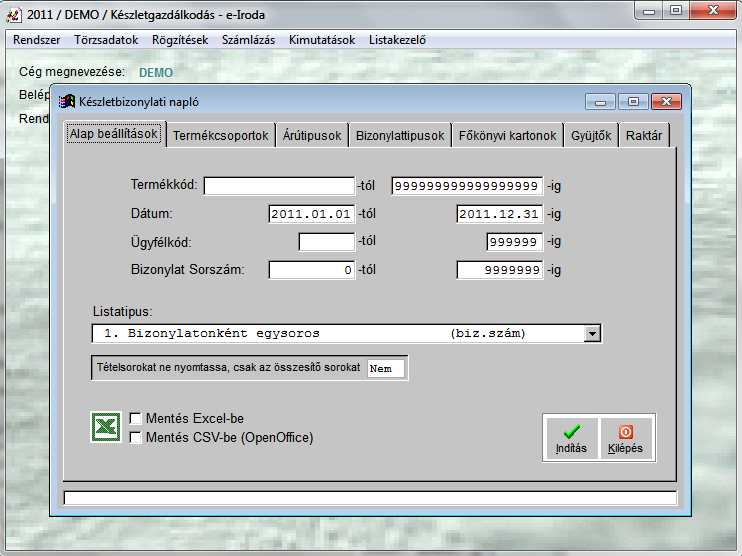This screenshot has width=742, height=556.
Task: Switch to the Bizonylattípusok tab
Action: [x=400, y=136]
